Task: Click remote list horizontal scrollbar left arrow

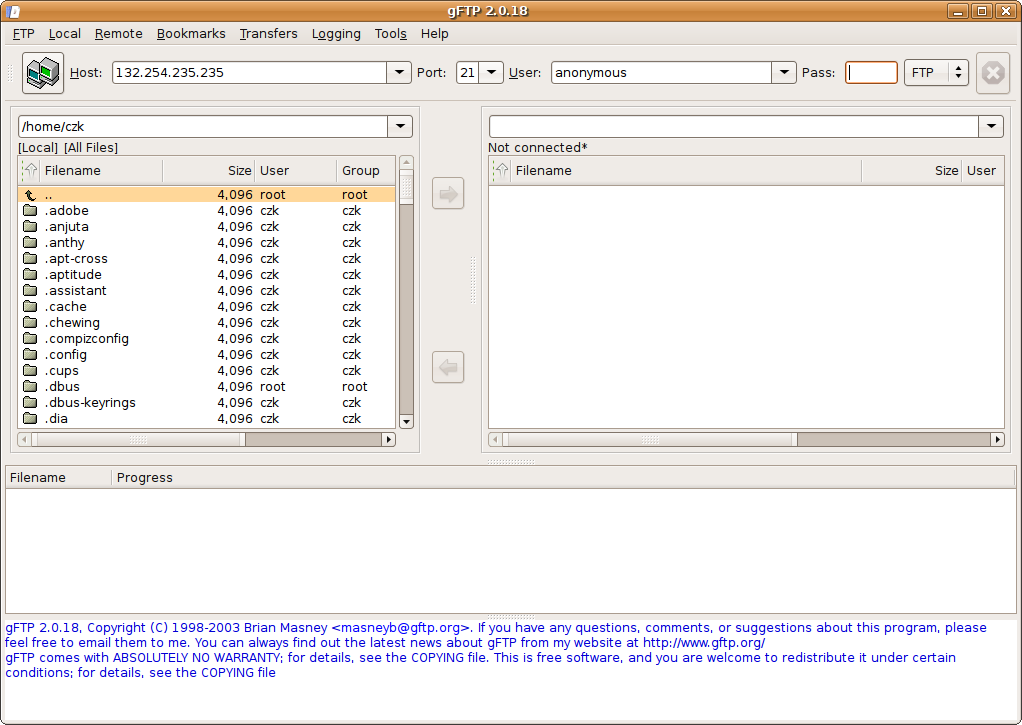Action: tap(495, 439)
